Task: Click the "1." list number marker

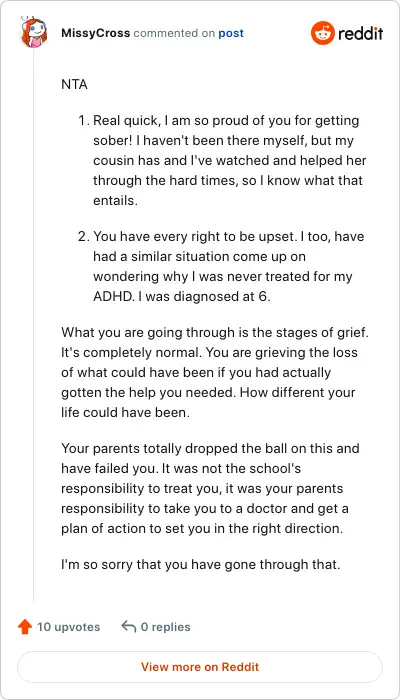Action: click(84, 121)
